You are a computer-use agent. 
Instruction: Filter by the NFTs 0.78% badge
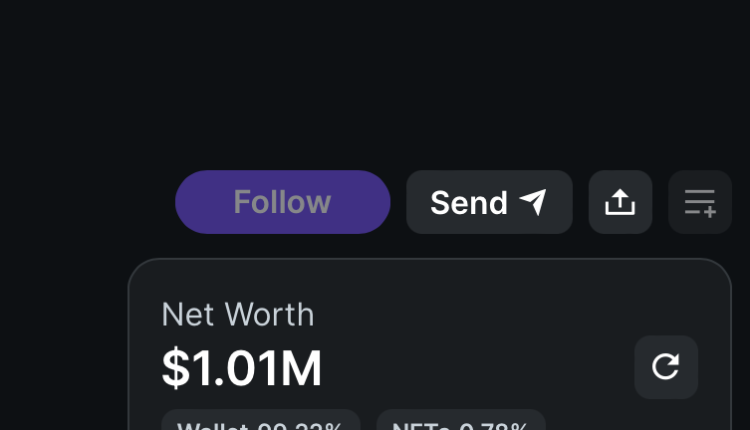click(x=461, y=422)
